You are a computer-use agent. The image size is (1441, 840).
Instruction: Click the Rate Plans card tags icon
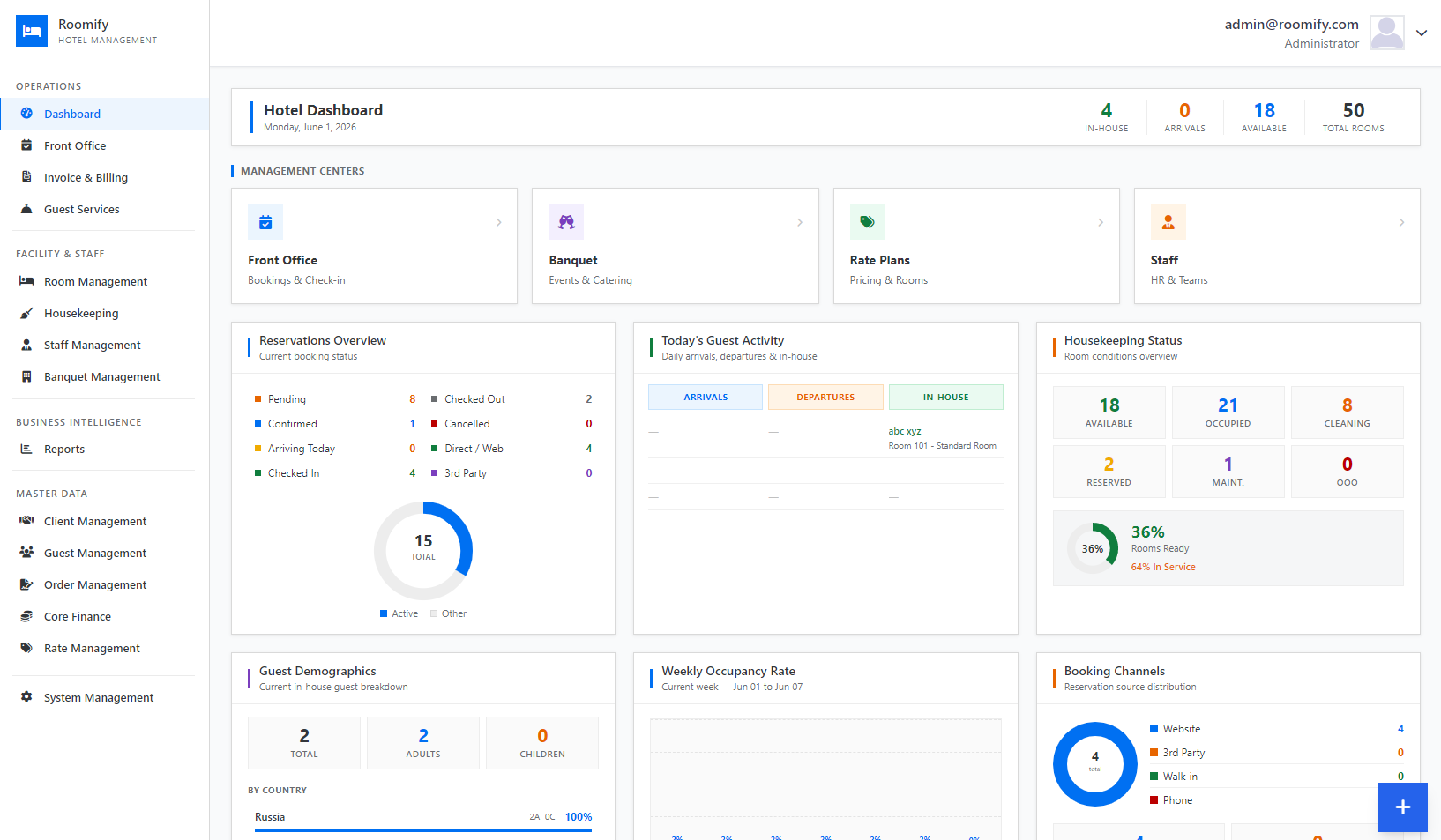tap(868, 222)
